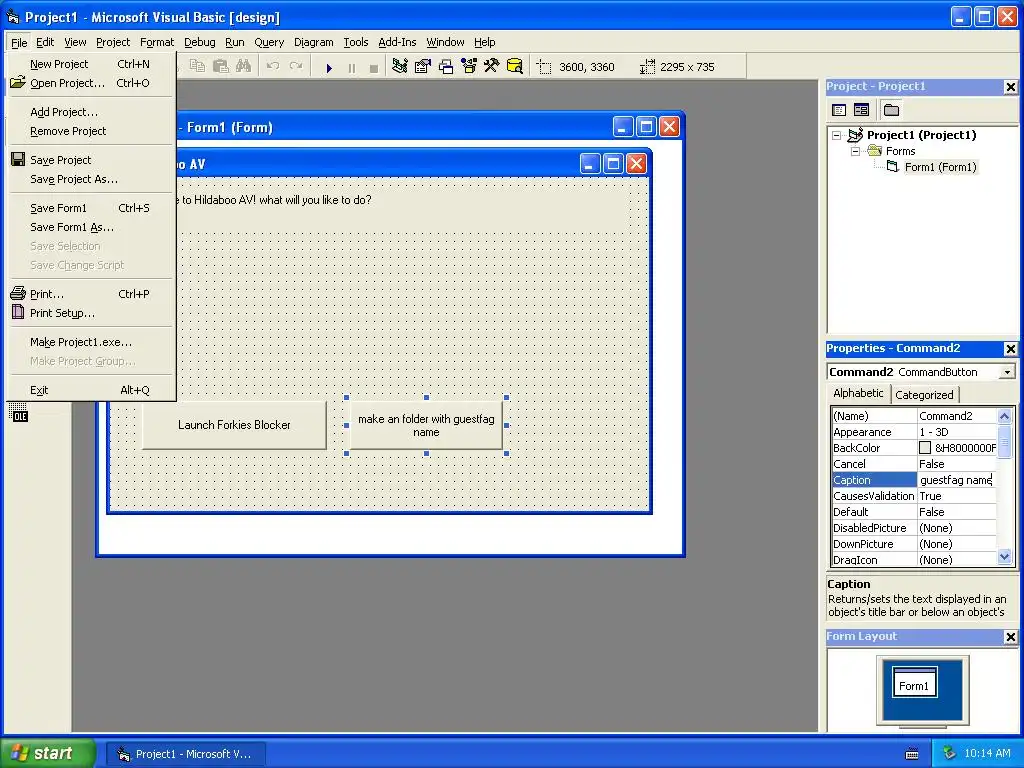This screenshot has height=768, width=1024.
Task: Open the Form Layout Window toolbar icon
Action: [x=446, y=66]
